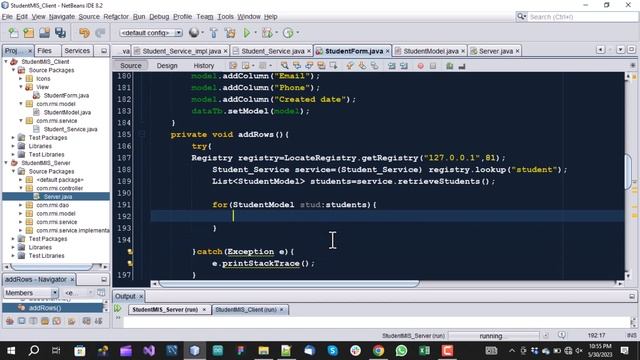Open WhatsApp from the taskbar
Image resolution: width=640 pixels, height=360 pixels.
[x=401, y=351]
